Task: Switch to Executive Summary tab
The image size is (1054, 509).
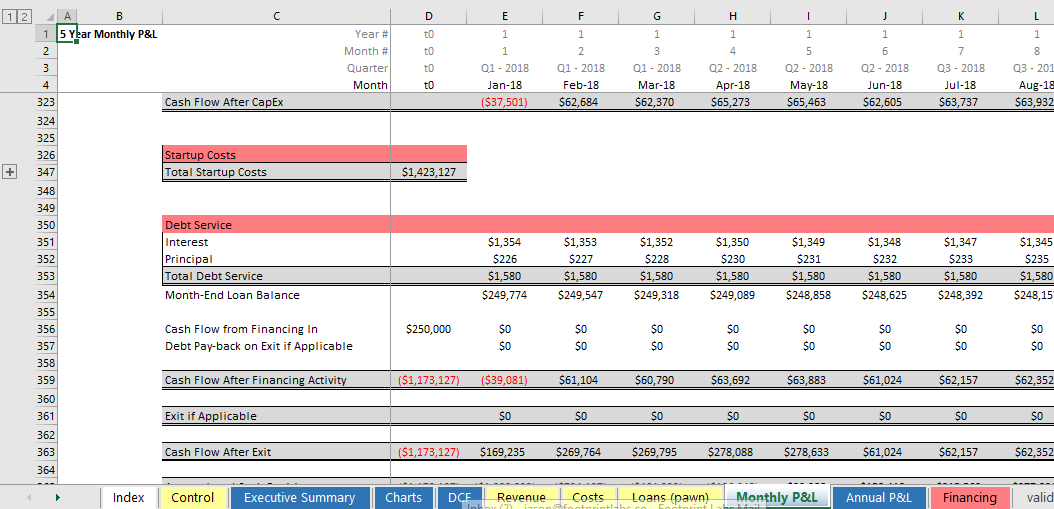Action: pos(299,498)
